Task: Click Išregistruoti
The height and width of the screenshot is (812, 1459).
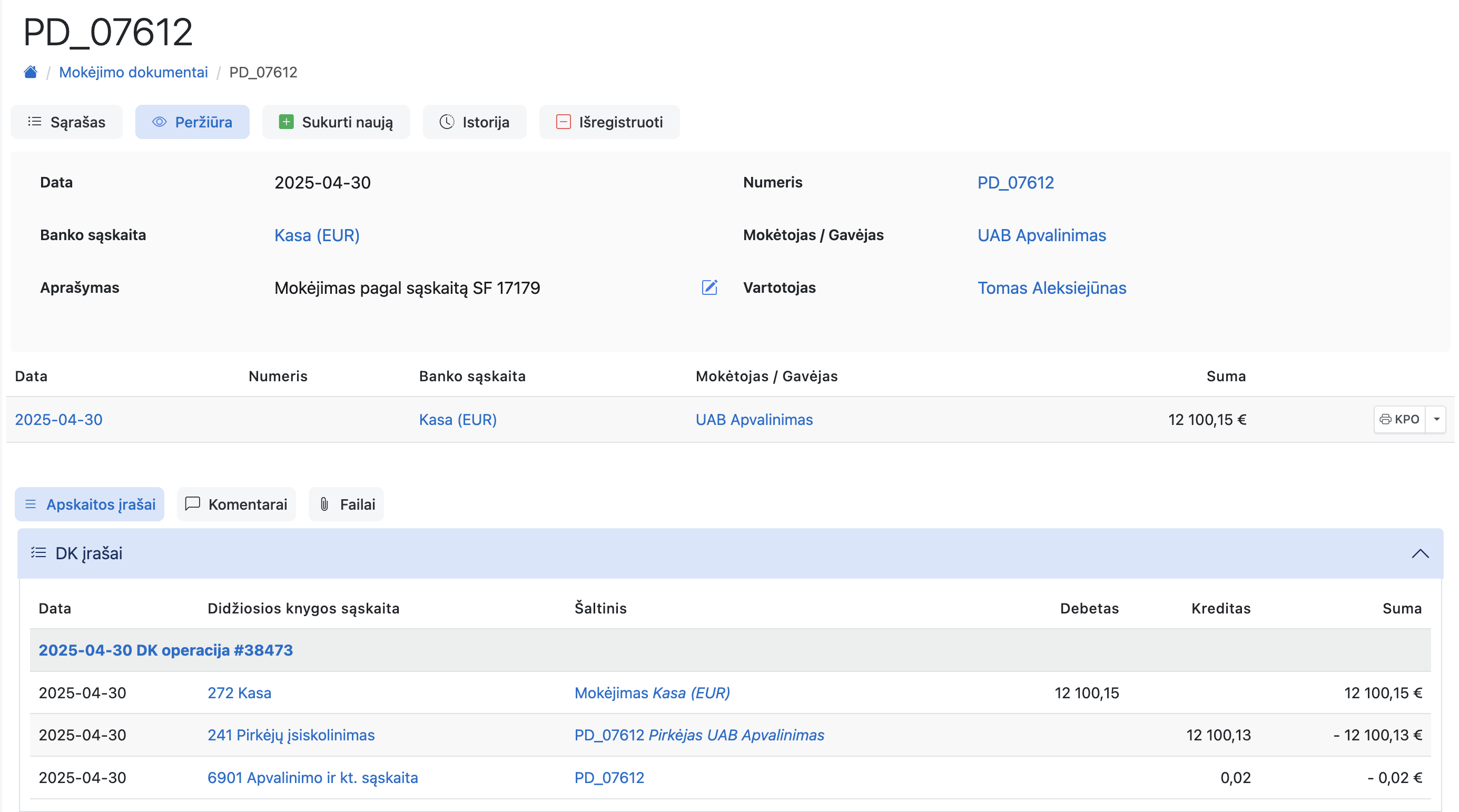Action: pos(609,122)
